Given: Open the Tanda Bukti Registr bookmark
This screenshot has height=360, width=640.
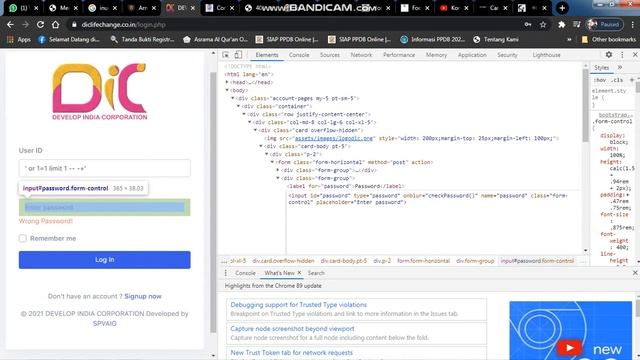Looking at the screenshot, I should coord(142,40).
